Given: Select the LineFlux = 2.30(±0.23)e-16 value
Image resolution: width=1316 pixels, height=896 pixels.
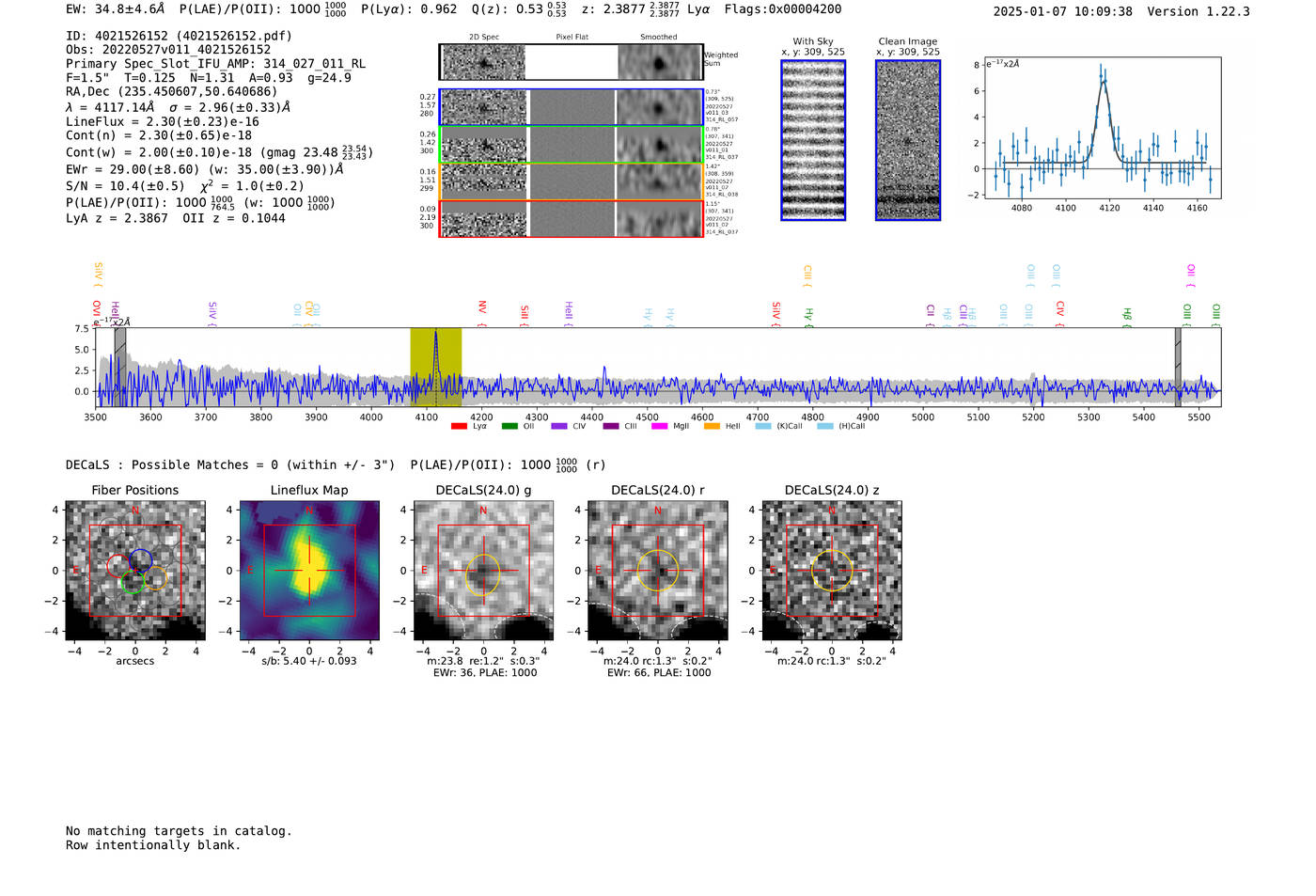Looking at the screenshot, I should (x=163, y=121).
